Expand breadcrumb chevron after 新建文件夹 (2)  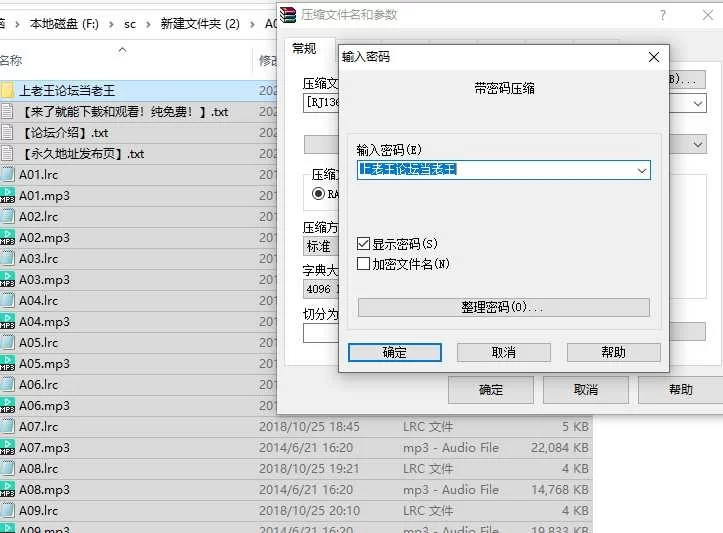pos(252,24)
